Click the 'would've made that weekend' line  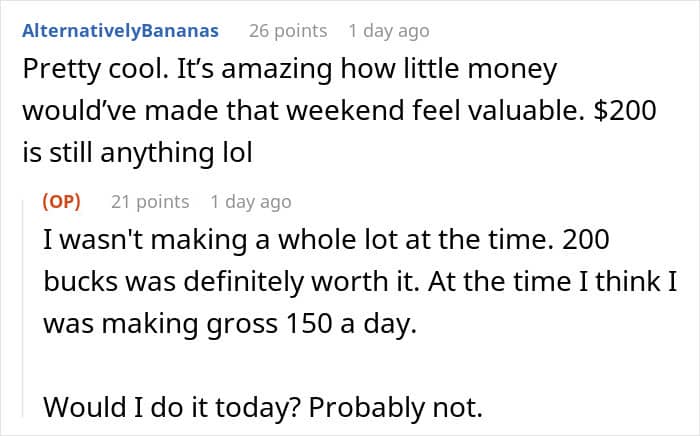click(339, 111)
